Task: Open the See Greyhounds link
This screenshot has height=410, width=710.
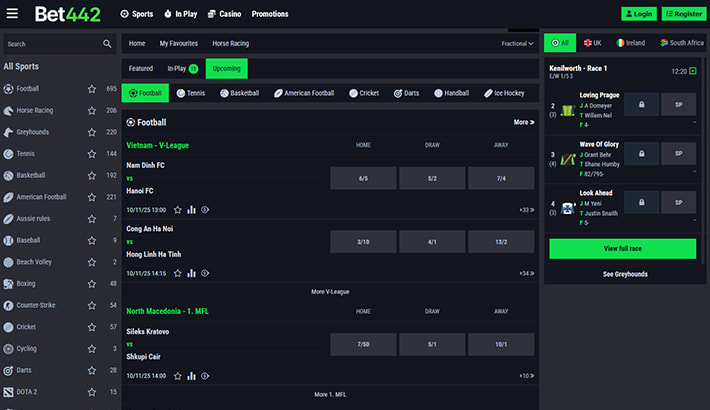Action: coord(625,274)
